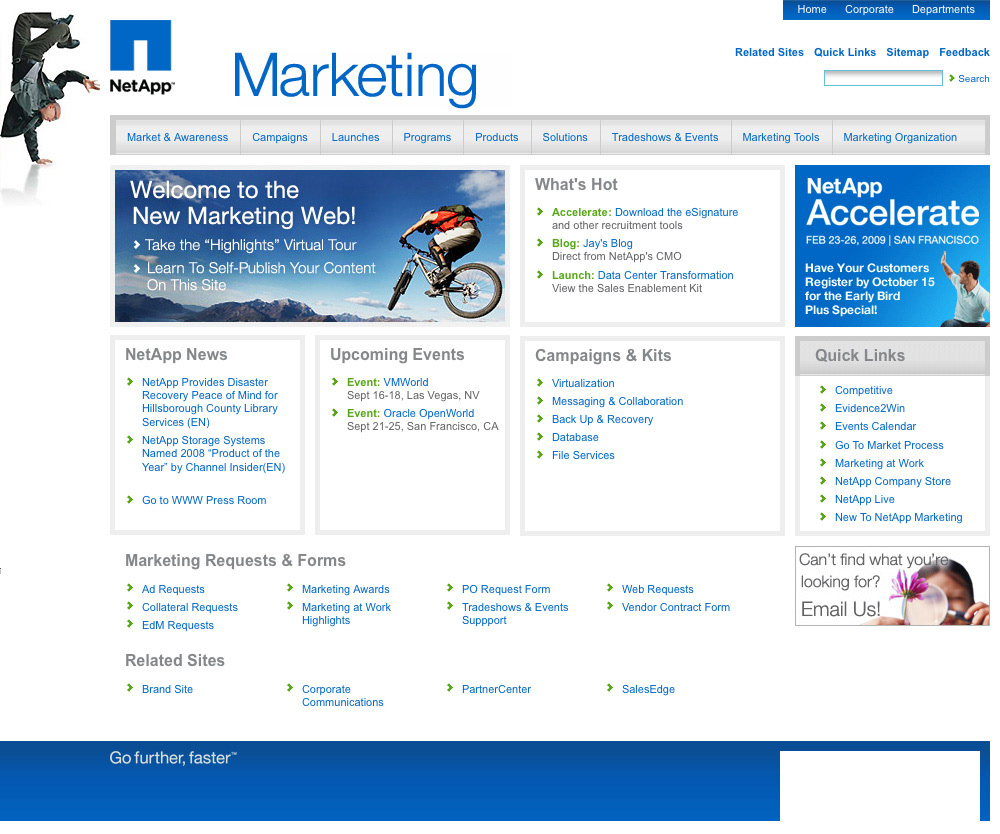This screenshot has width=1000, height=834.
Task: Open Collateral Requests form
Action: (x=189, y=608)
